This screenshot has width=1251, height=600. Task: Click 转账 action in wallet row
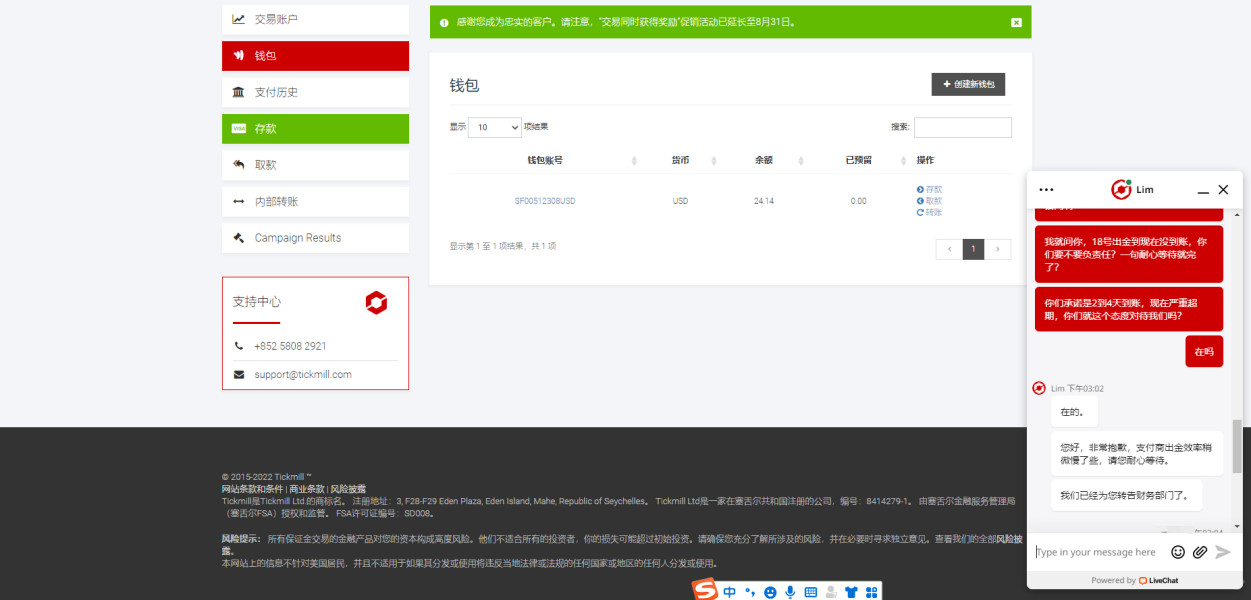point(929,212)
